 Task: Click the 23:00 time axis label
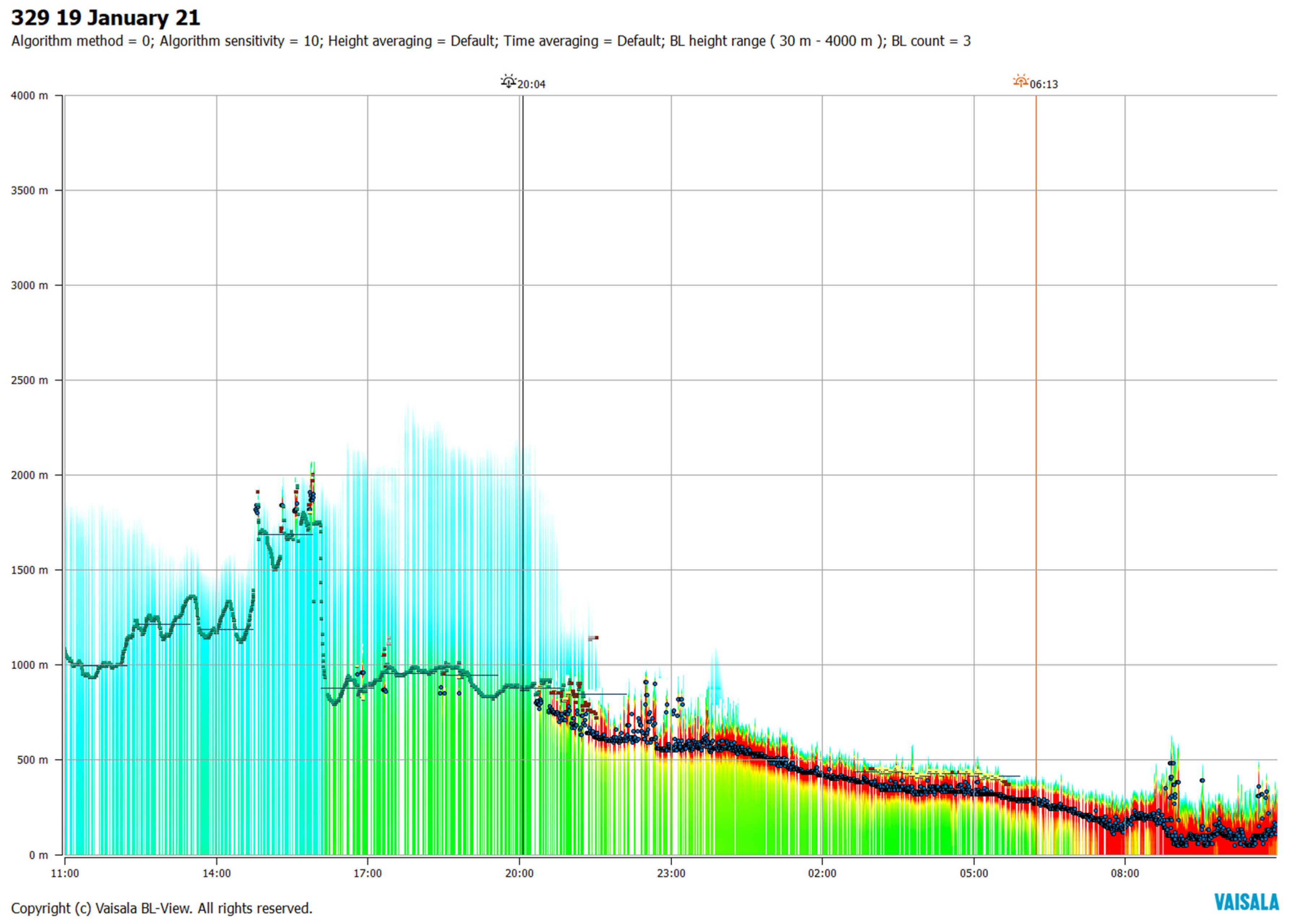[x=671, y=873]
